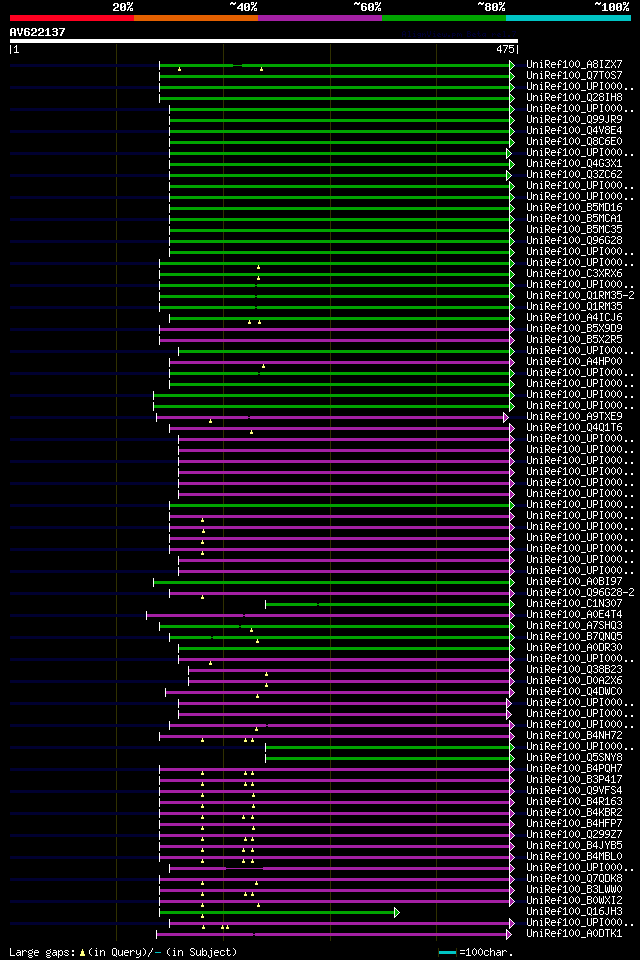Screen dimensions: 640x960
Task: Select the UniRef100_Q4G3X1 label
Action: pyautogui.click(x=574, y=163)
